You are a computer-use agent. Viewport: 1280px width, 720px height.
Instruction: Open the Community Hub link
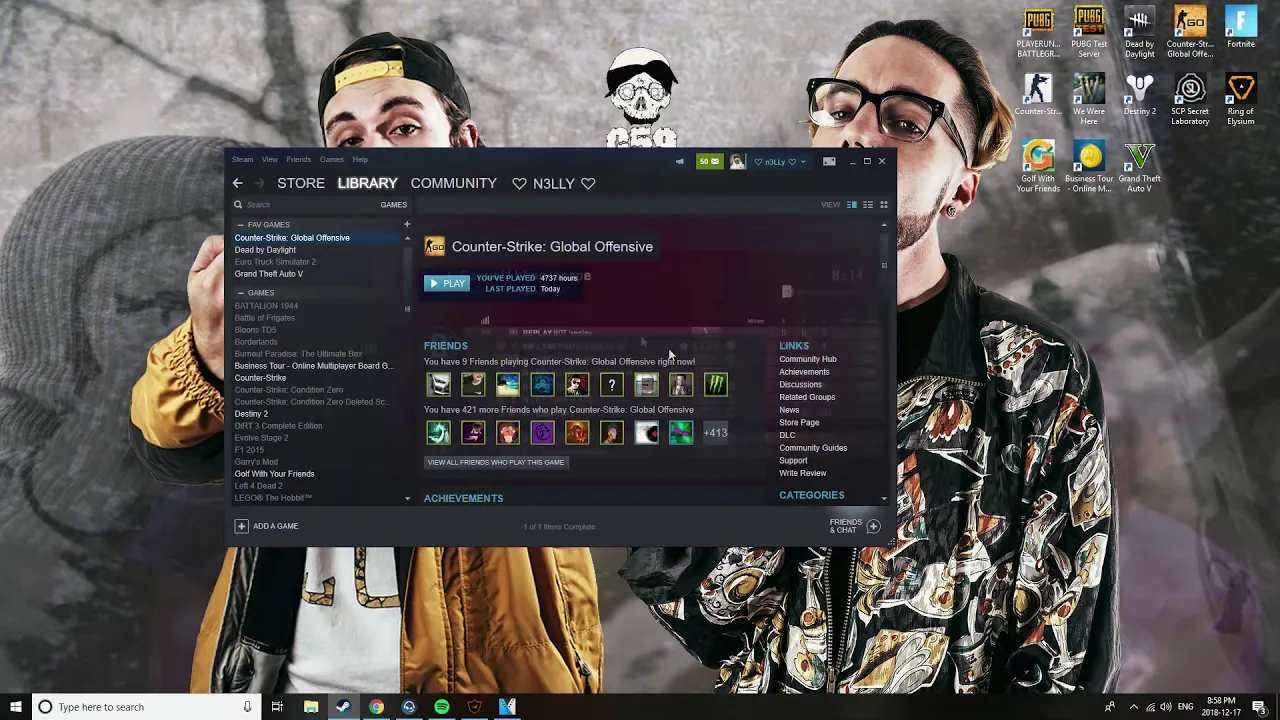coord(808,359)
